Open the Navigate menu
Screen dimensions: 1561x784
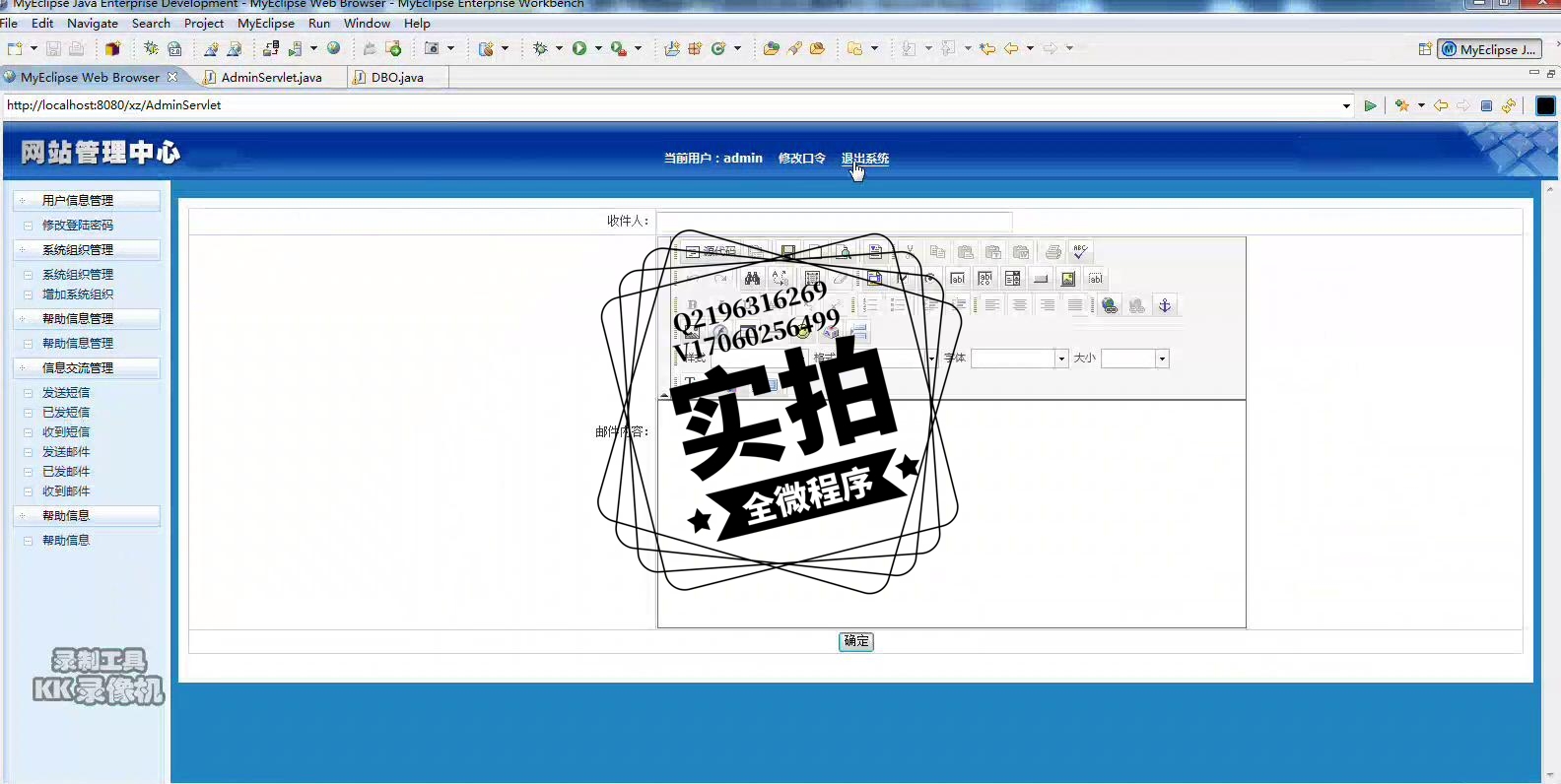click(93, 23)
